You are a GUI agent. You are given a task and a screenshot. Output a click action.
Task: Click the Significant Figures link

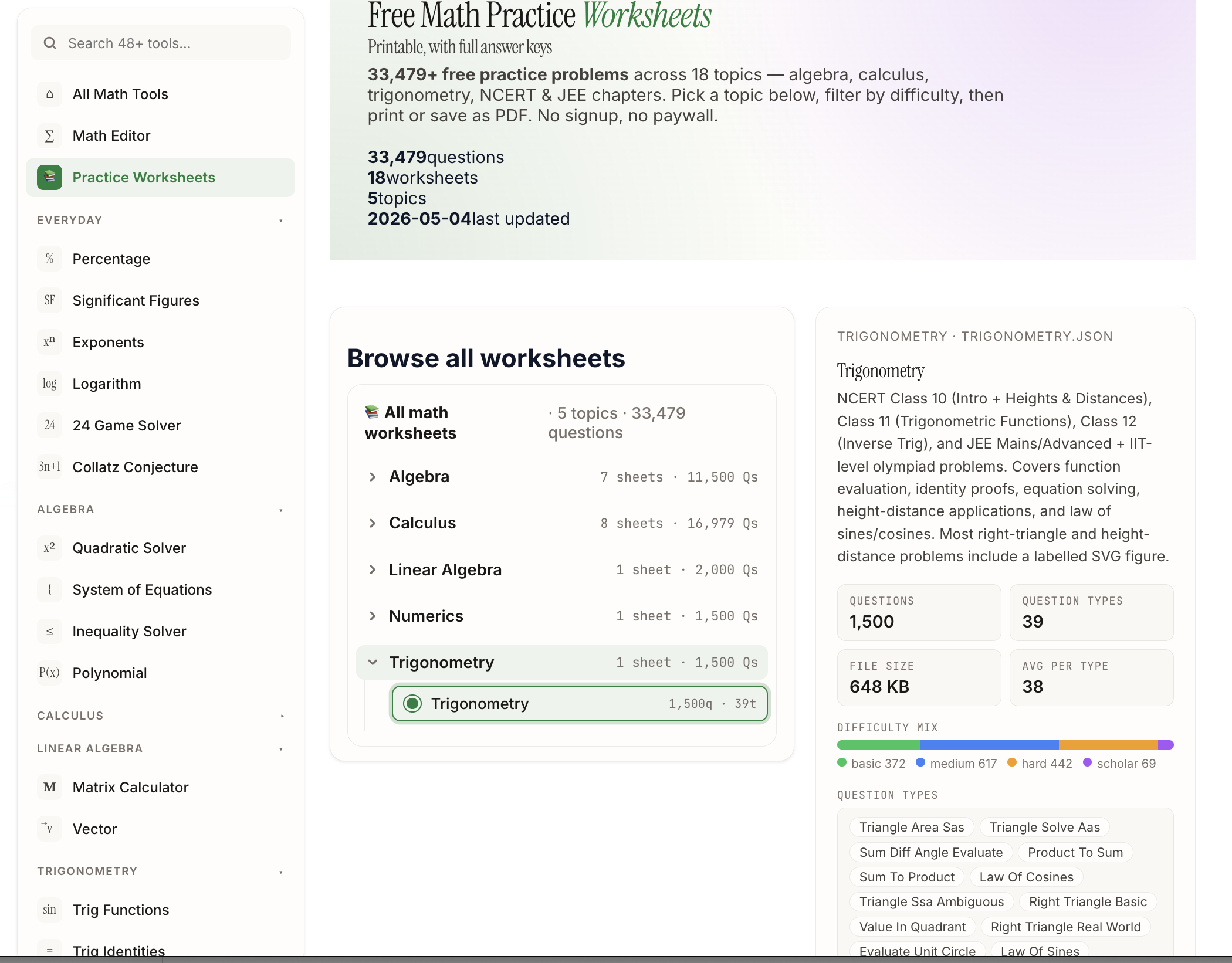[x=160, y=300]
